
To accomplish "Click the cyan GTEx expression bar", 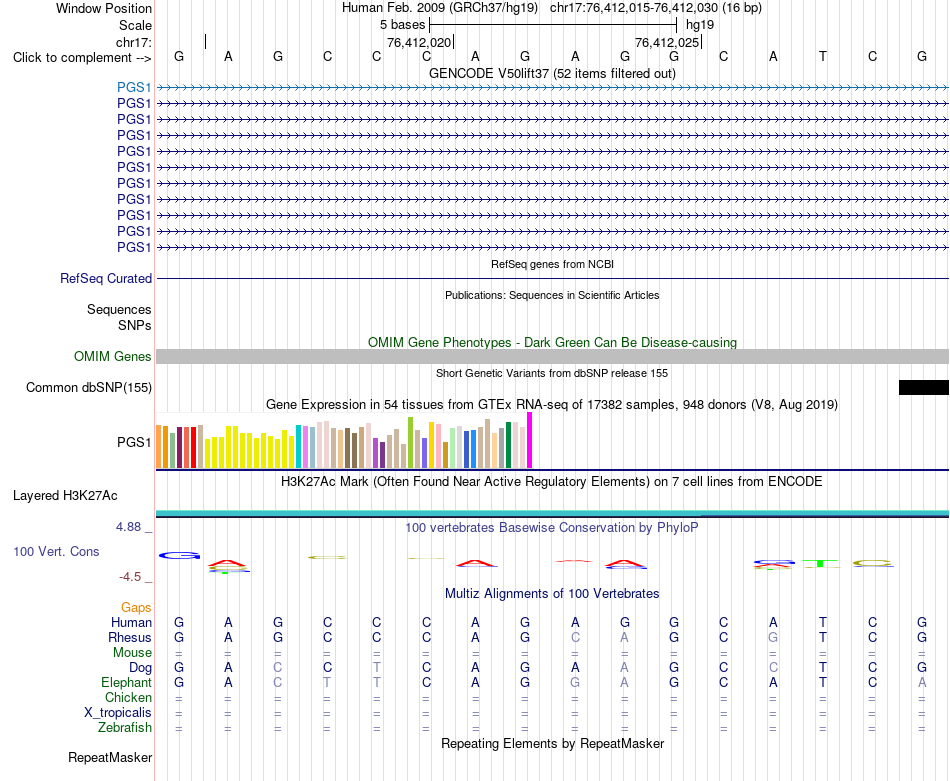I will coord(298,447).
